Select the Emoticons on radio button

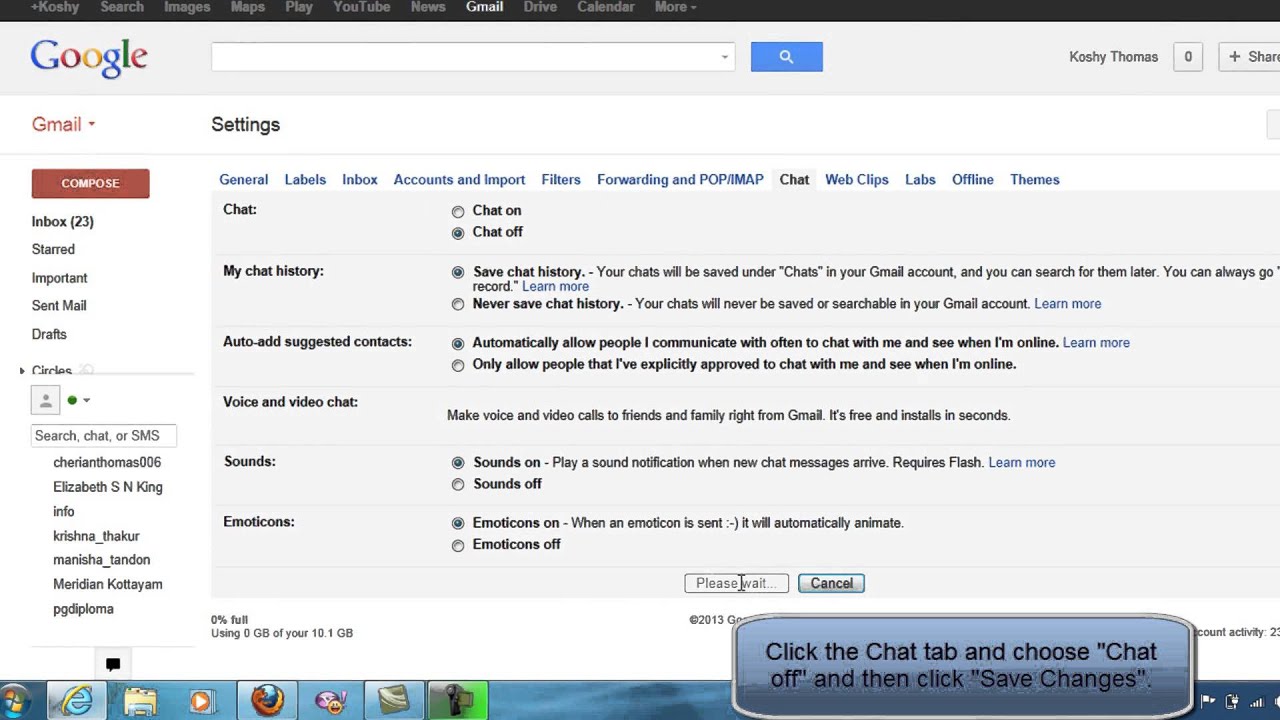[458, 523]
